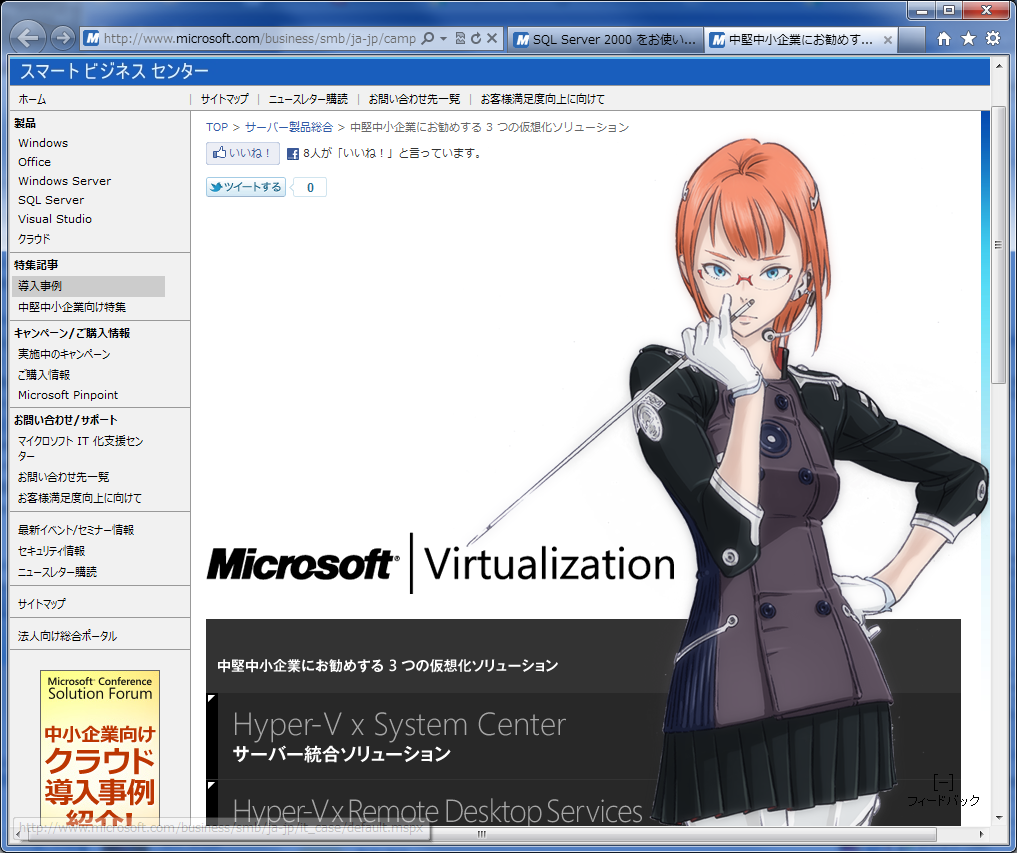
Task: Click the Refresh icon in address bar
Action: tap(476, 39)
